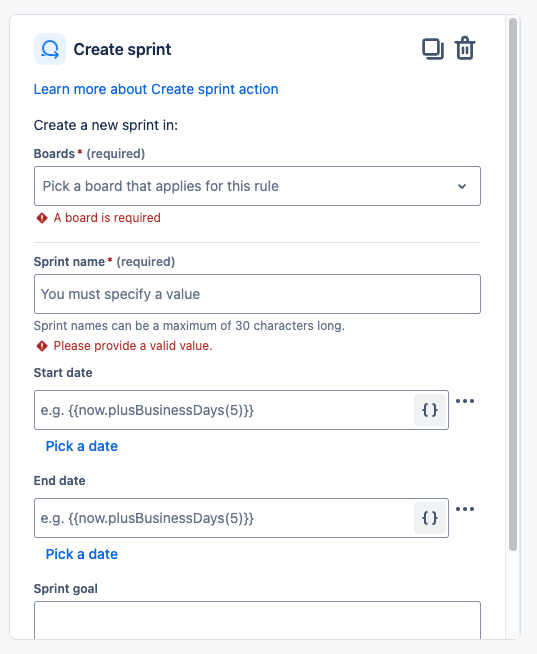Pick a date under End date
537x654 pixels.
pos(82,554)
